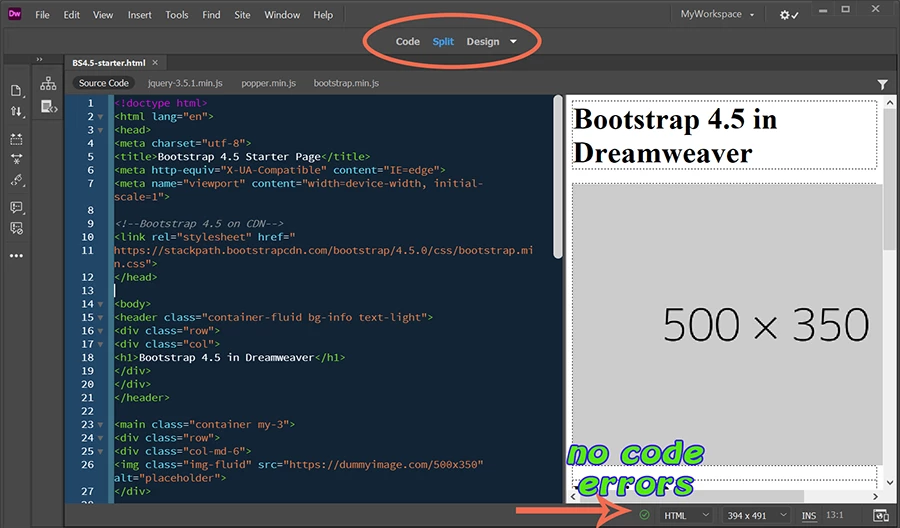Screen dimensions: 900x528
Task: Open the Tools menu
Action: coord(177,15)
